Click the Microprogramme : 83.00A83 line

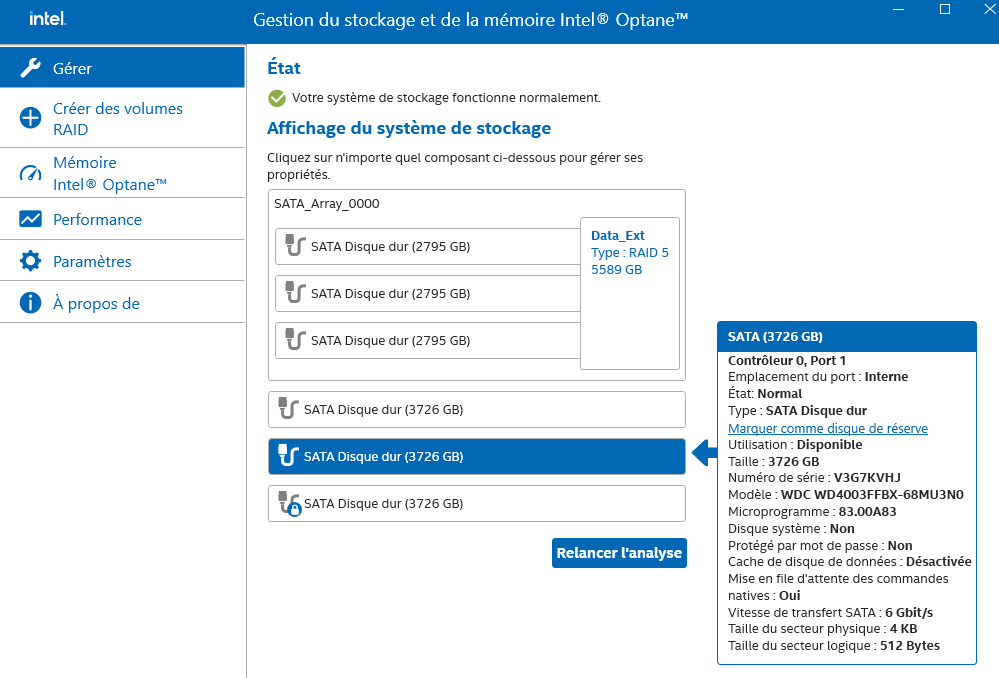pyautogui.click(x=812, y=512)
